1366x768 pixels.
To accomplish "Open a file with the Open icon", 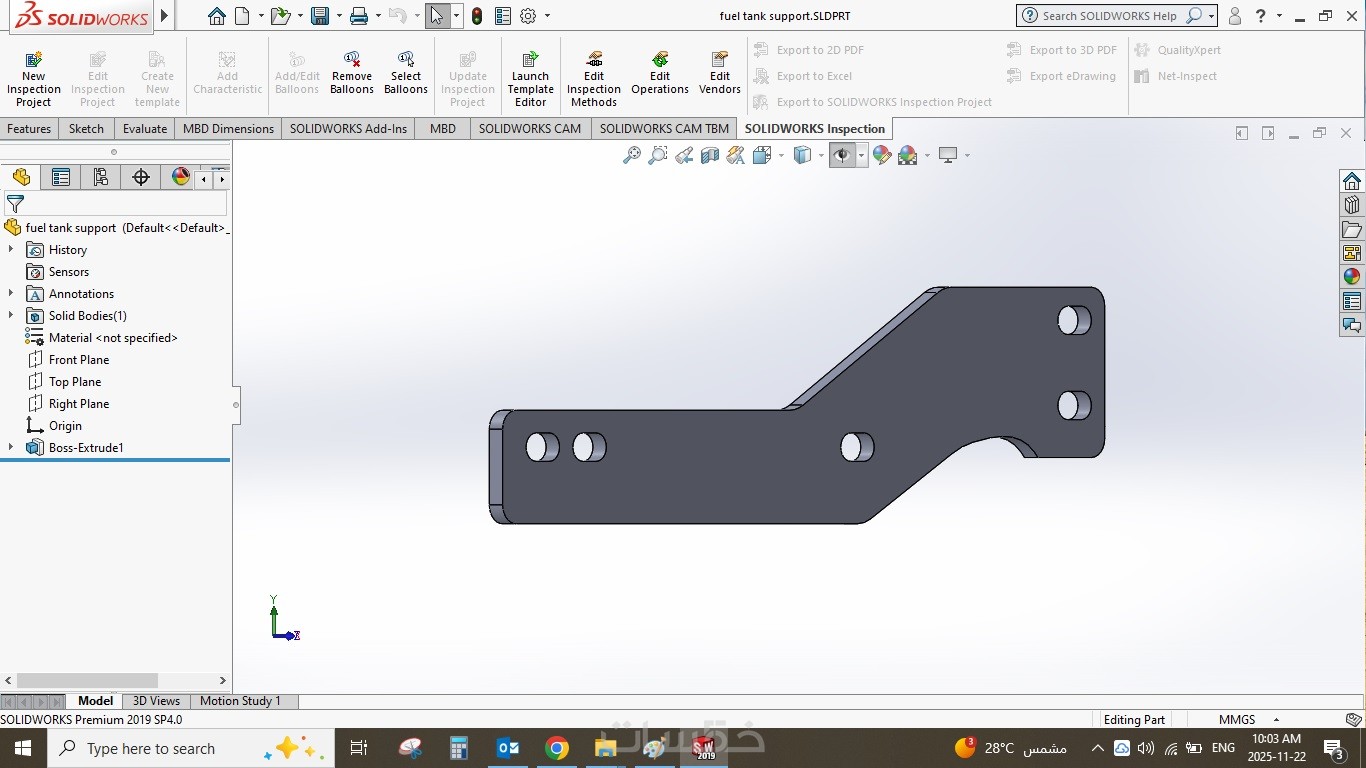I will point(280,16).
